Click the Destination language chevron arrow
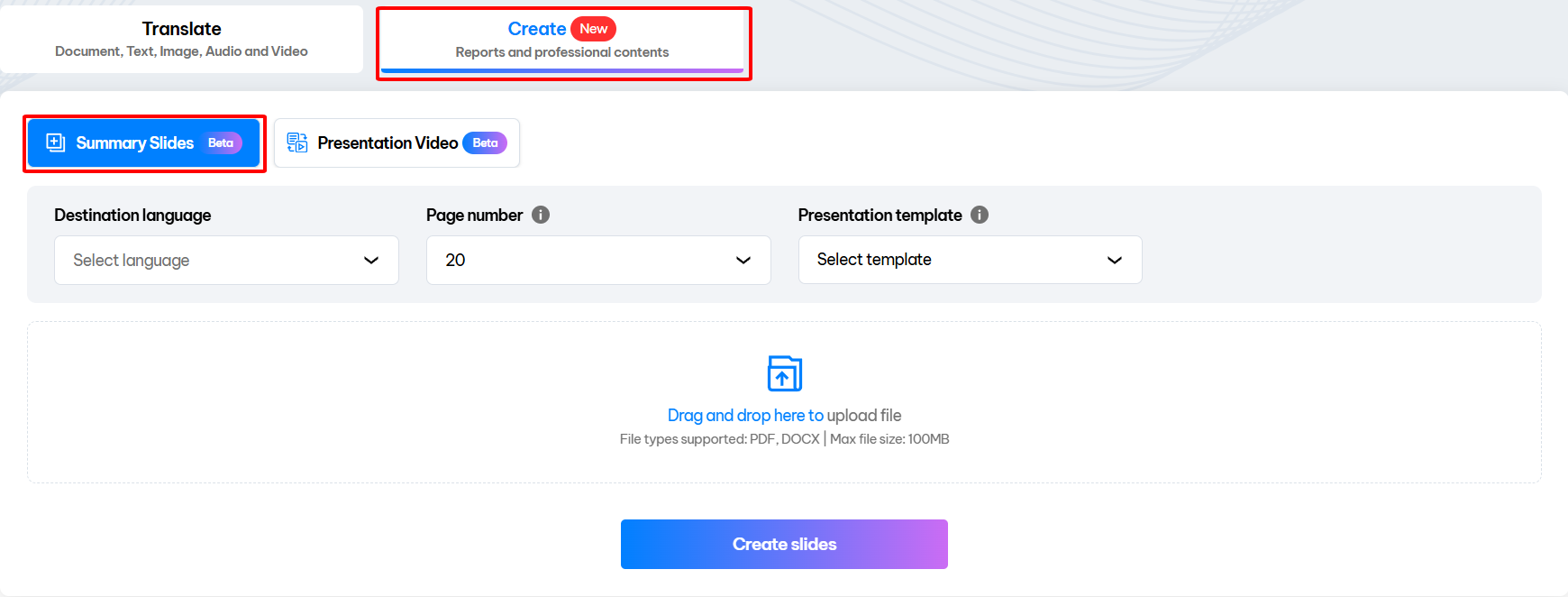The image size is (1568, 597). coord(371,261)
